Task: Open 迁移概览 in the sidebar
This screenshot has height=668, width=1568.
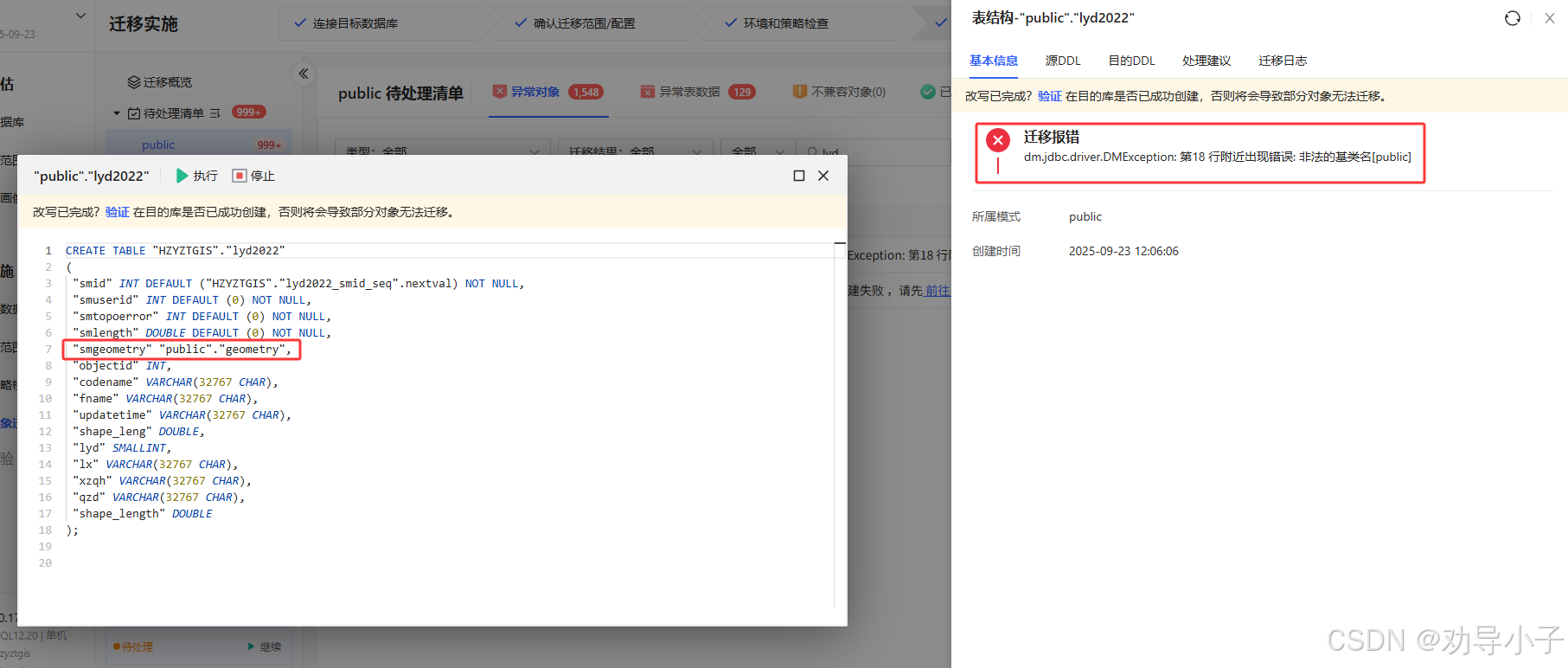Action: 160,82
